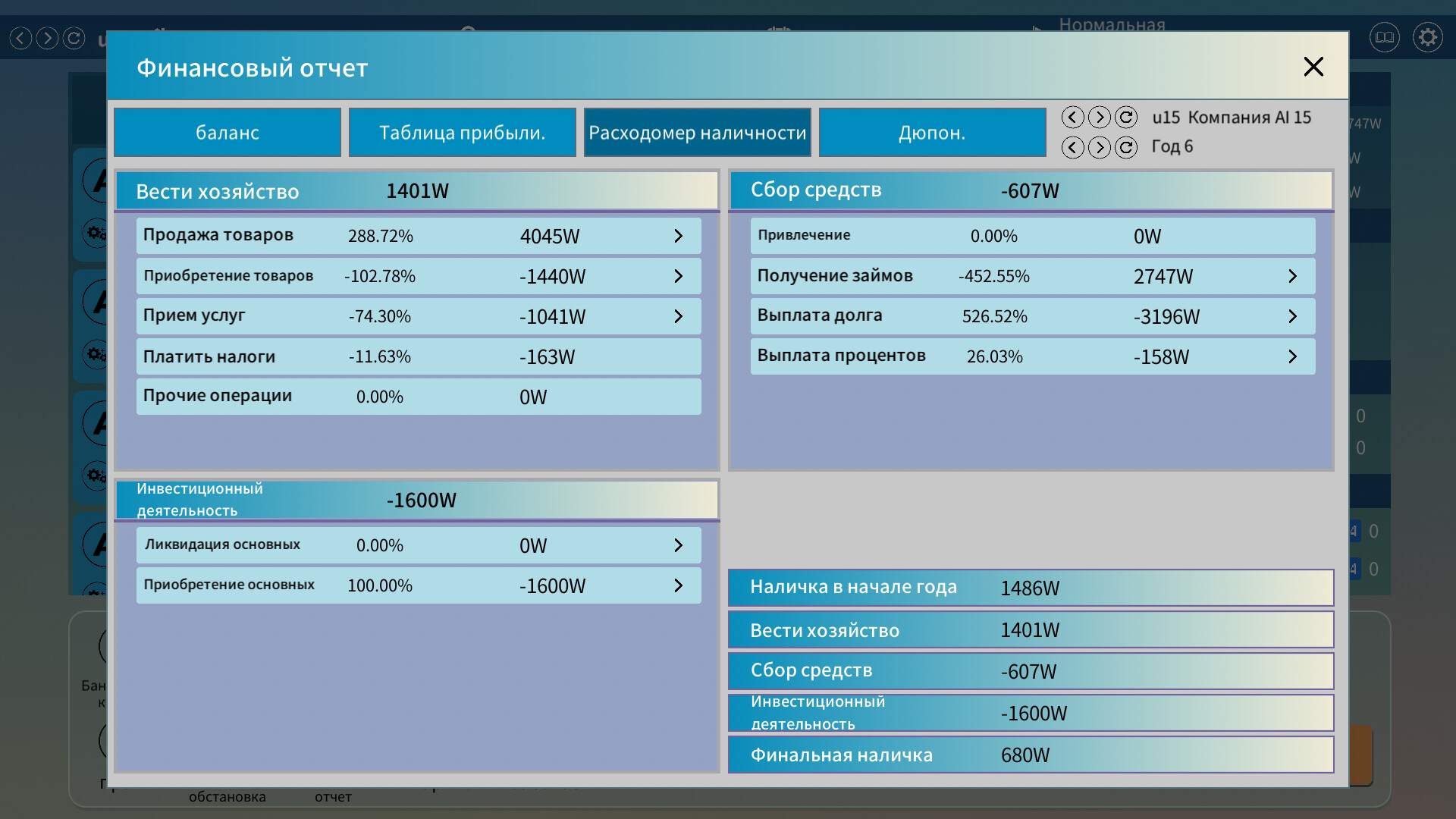Click Выплата процентов row chevron
The width and height of the screenshot is (1456, 819).
click(x=1292, y=357)
